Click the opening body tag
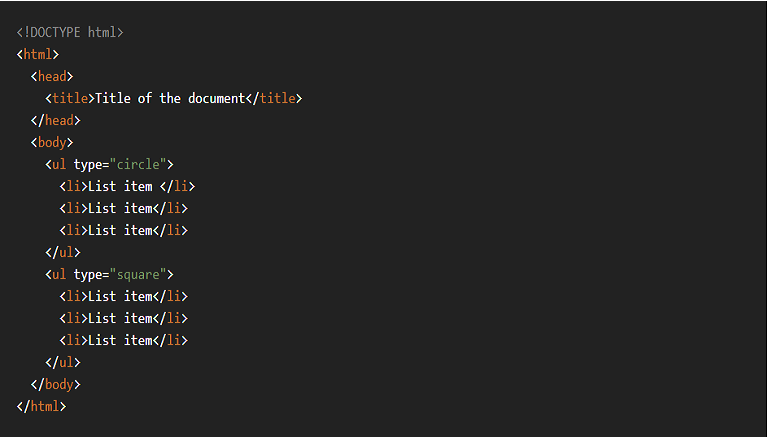768x438 pixels. coord(52,142)
